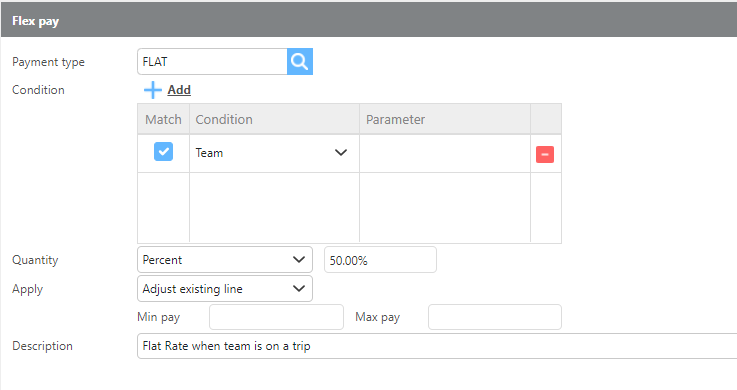Open the Apply Adjust existing line dropdown
This screenshot has width=737, height=390.
225,289
